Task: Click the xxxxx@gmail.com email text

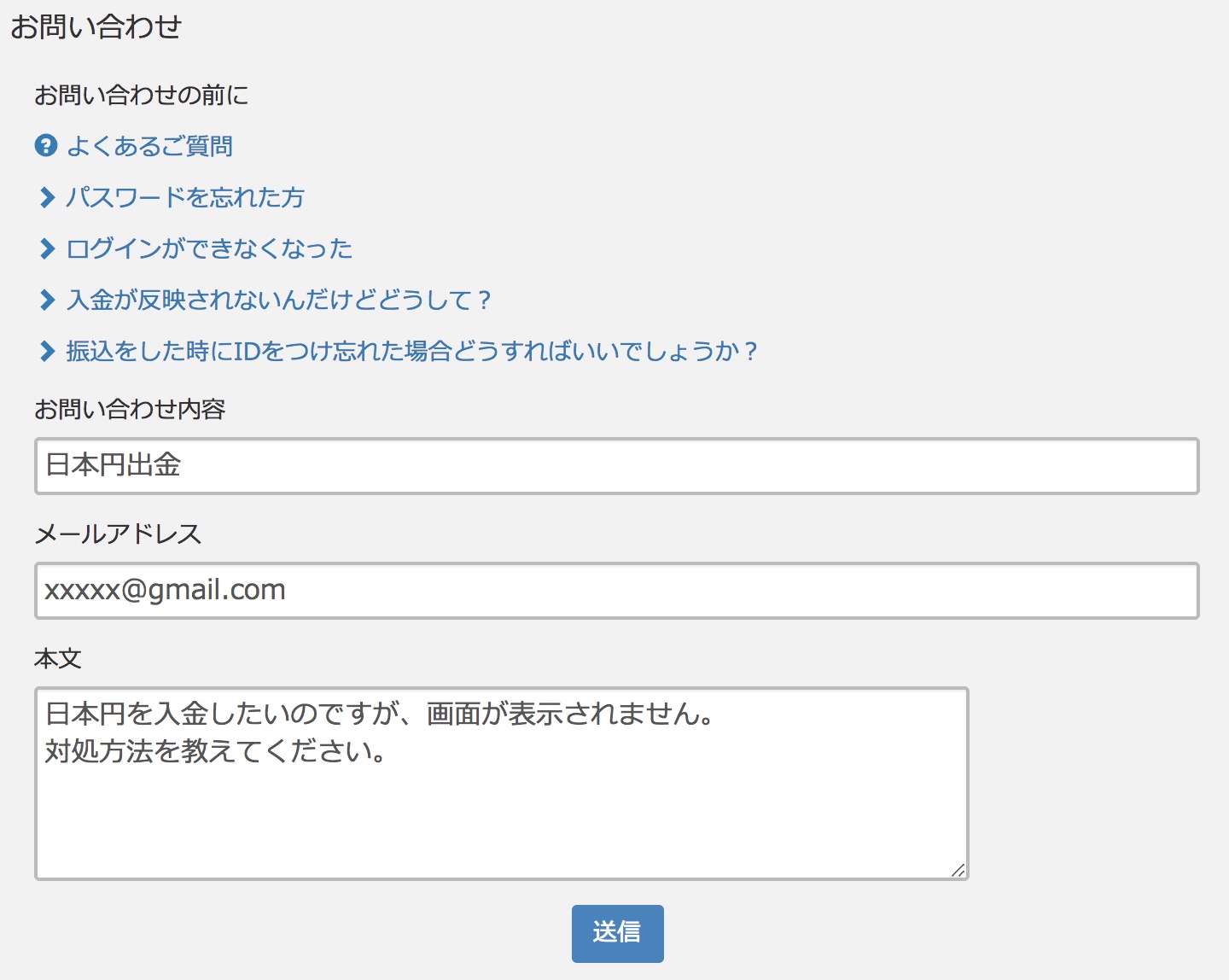Action: pyautogui.click(x=165, y=590)
